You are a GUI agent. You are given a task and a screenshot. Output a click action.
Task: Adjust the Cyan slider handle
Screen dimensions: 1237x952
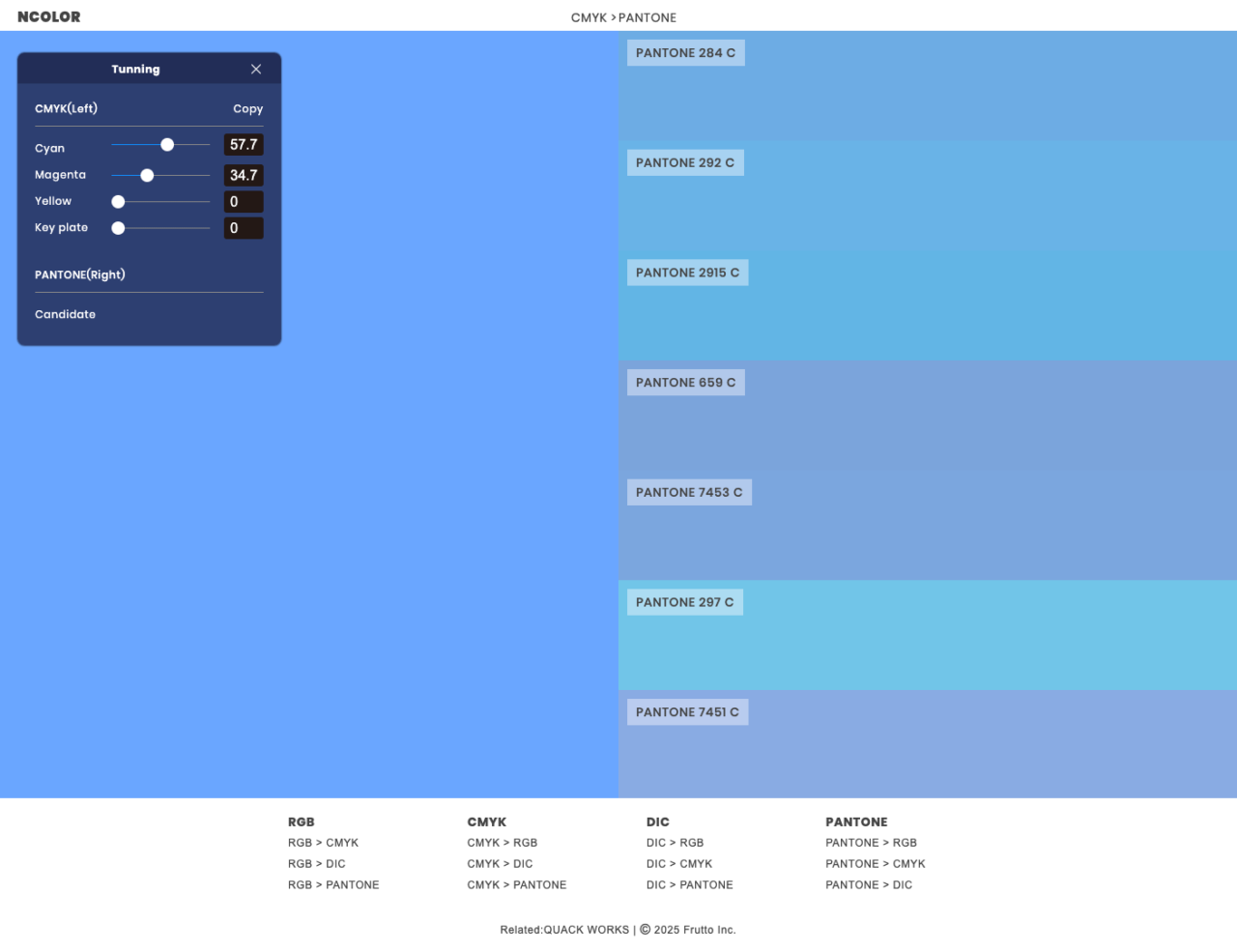[x=167, y=145]
